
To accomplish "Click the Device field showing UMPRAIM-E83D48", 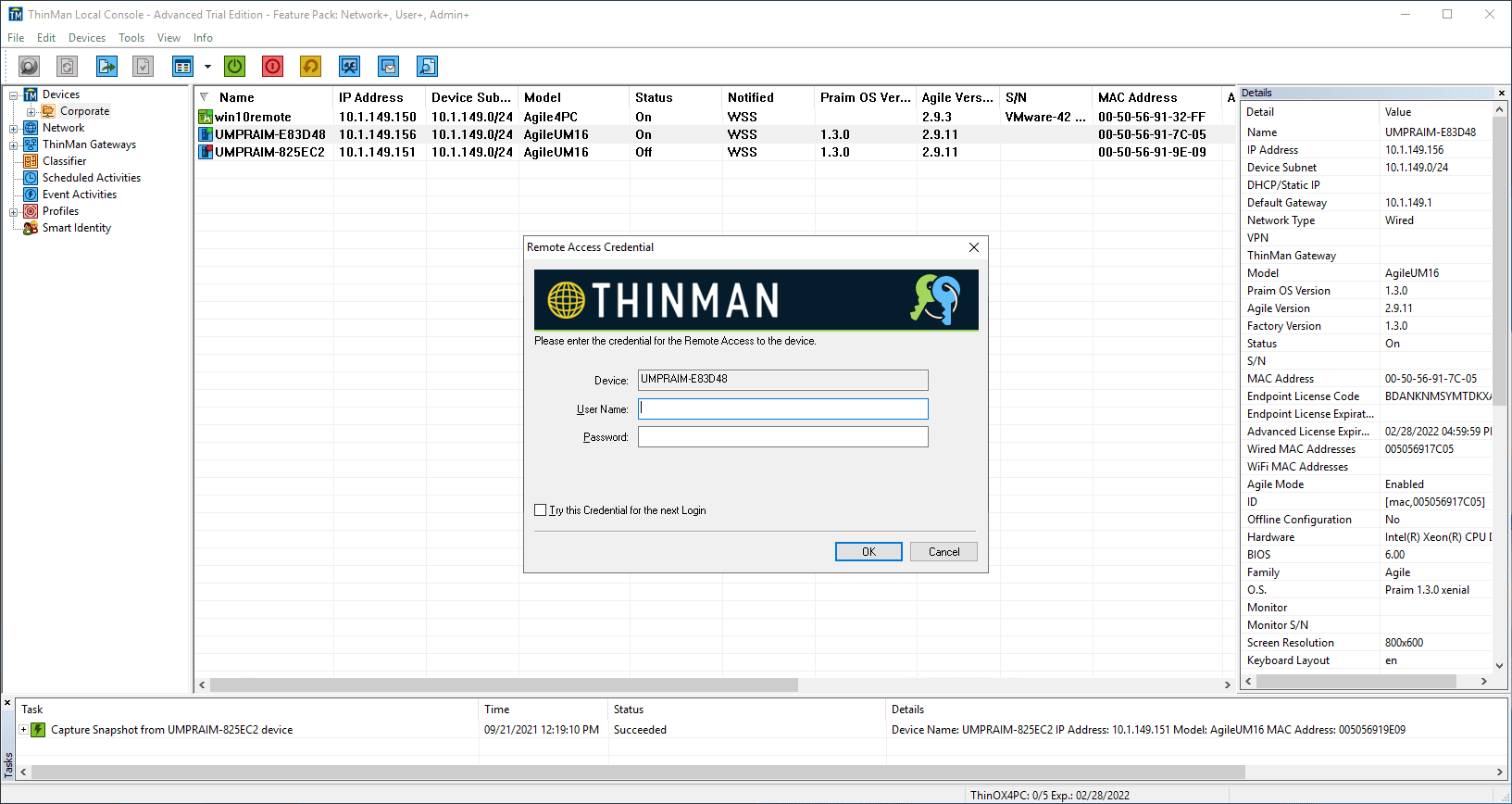I will pos(783,380).
